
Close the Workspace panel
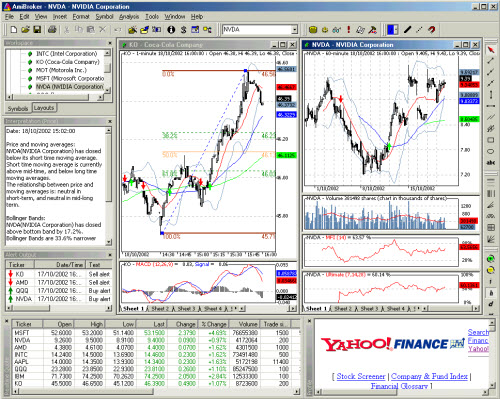coord(110,43)
